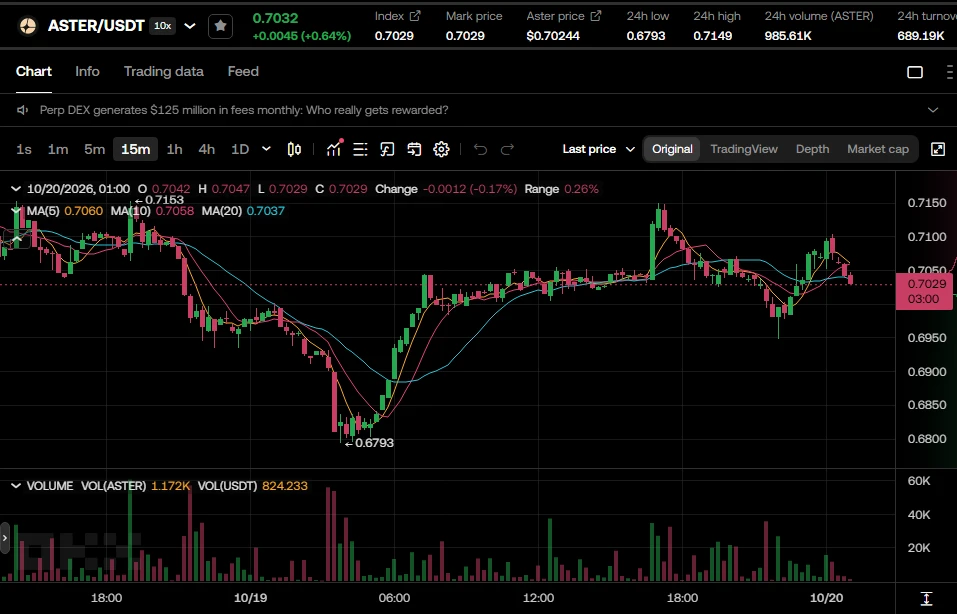Open the Last price dropdown
957x614 pixels.
coord(599,149)
